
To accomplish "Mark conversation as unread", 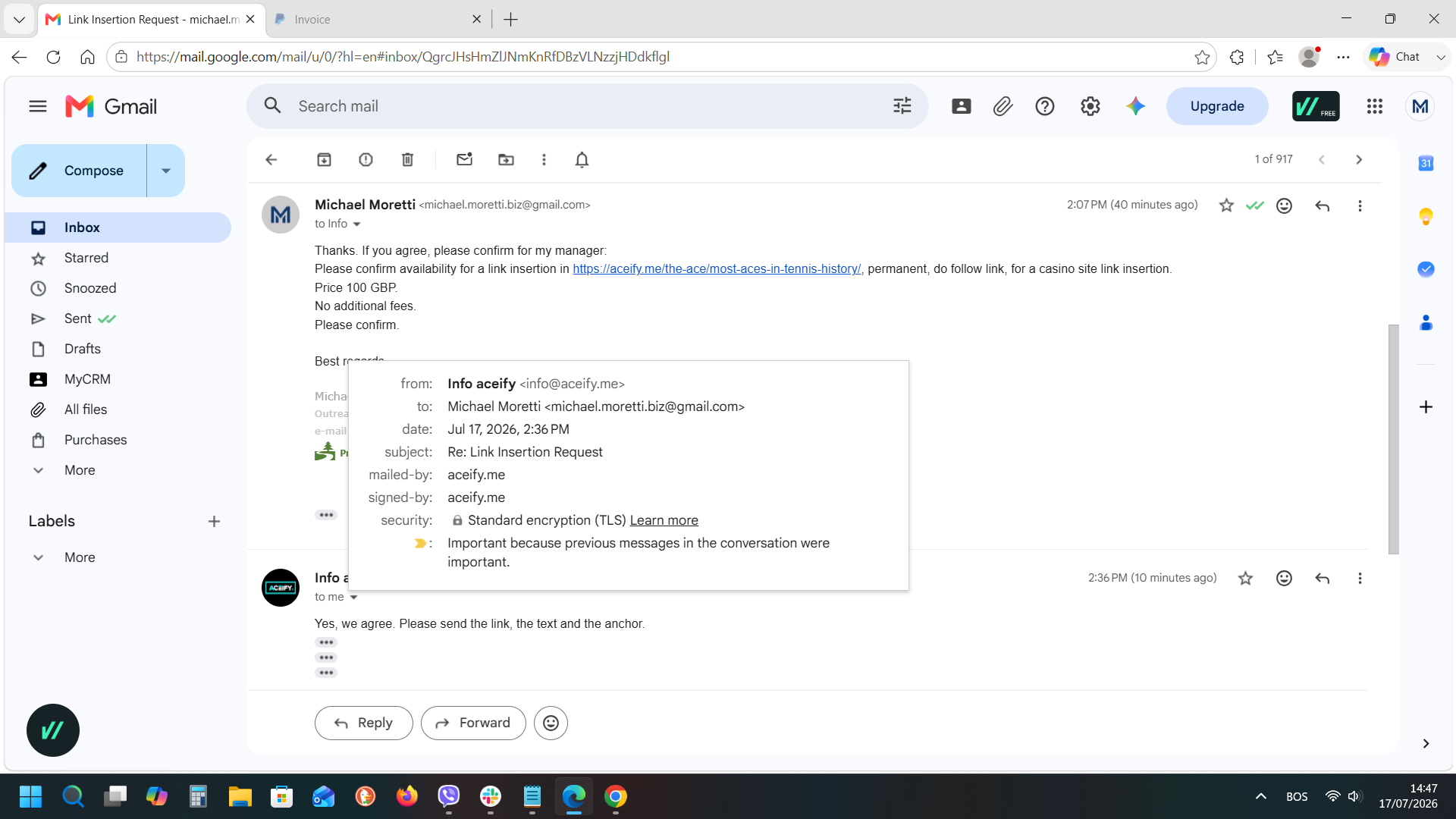I will (465, 159).
